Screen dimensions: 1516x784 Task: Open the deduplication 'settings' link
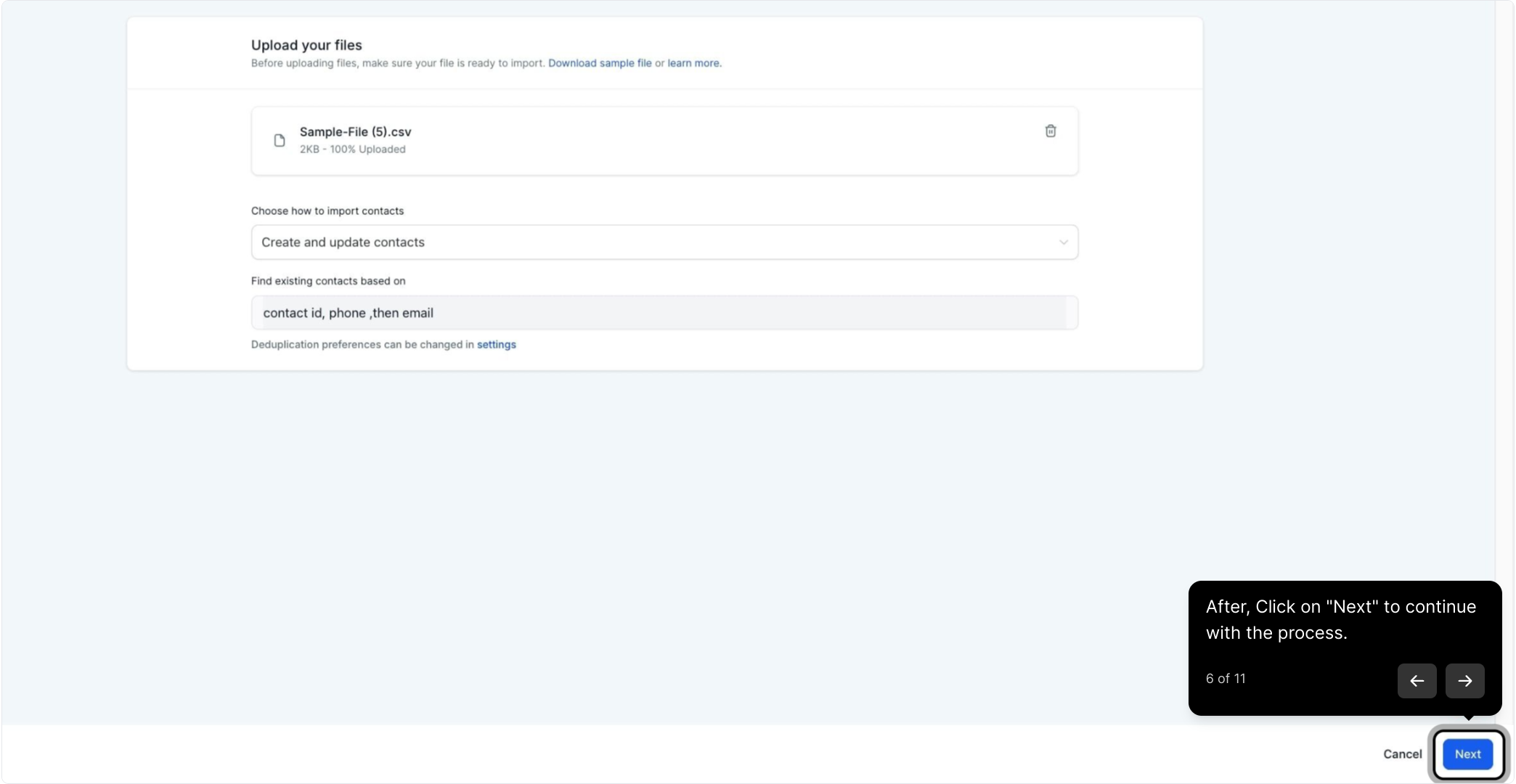pos(496,345)
